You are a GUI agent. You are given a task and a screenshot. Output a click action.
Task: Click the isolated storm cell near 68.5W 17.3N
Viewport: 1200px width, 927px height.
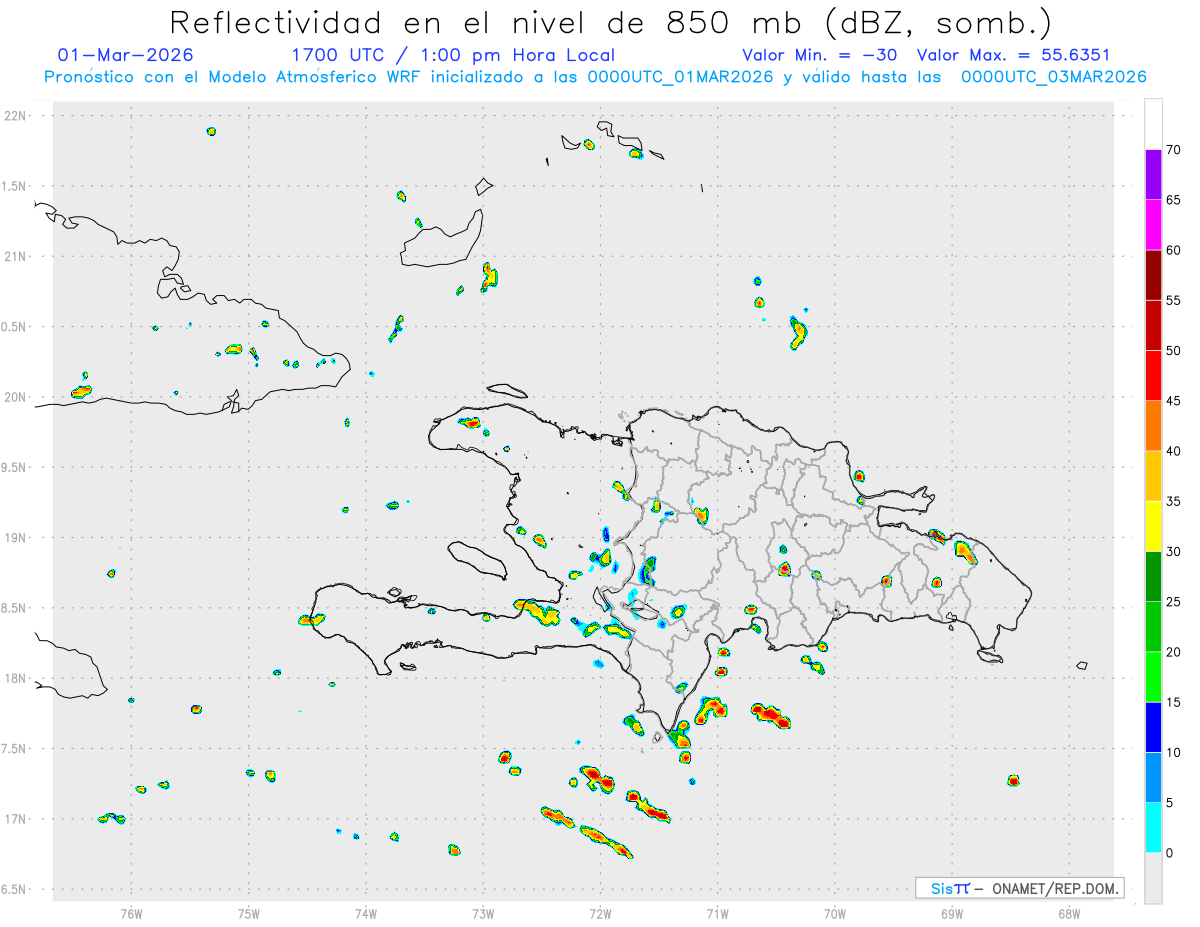(1013, 780)
